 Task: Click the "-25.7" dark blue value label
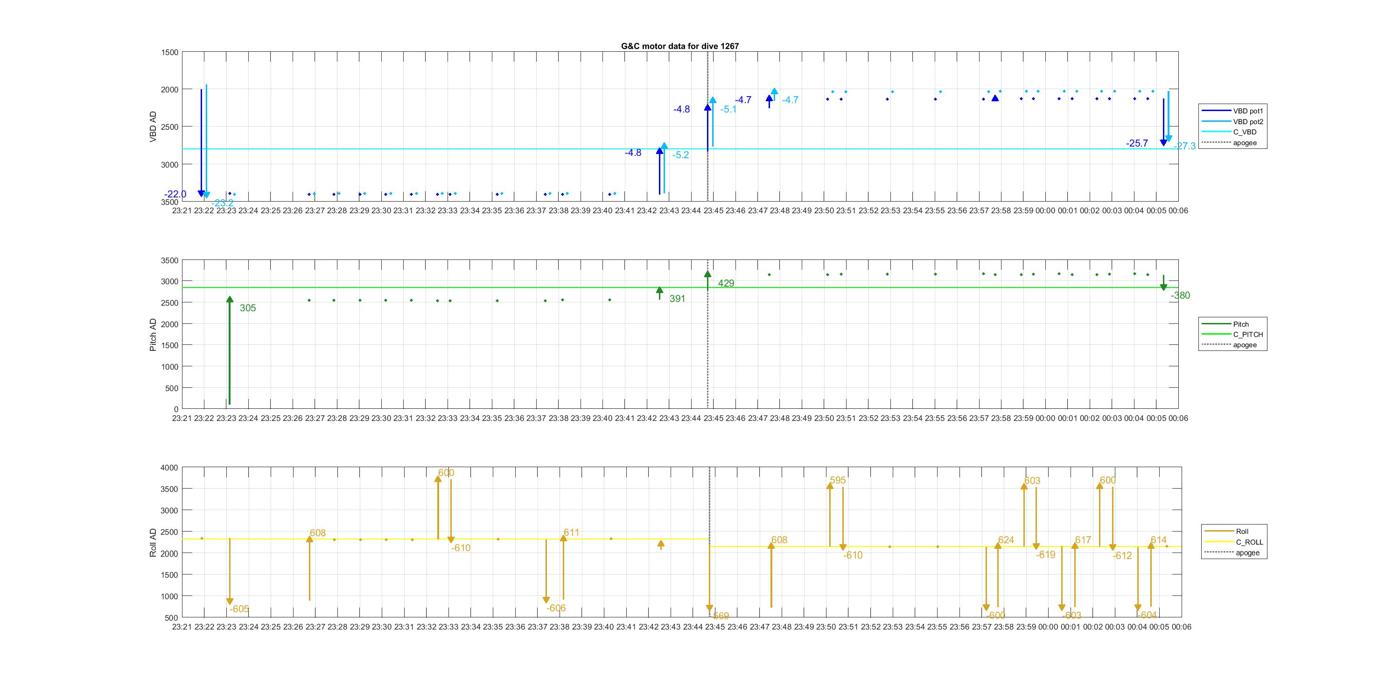coord(1137,144)
